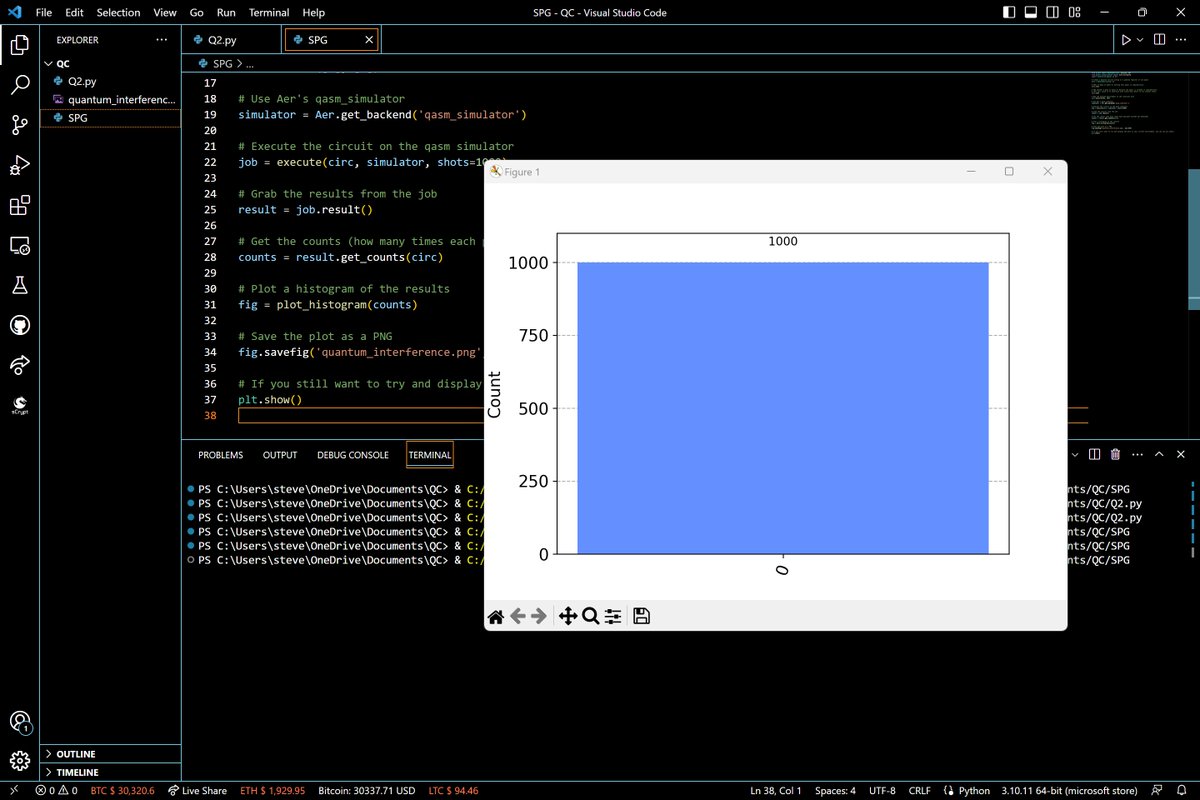1200x800 pixels.
Task: Click the blue histogram bar
Action: (782, 408)
